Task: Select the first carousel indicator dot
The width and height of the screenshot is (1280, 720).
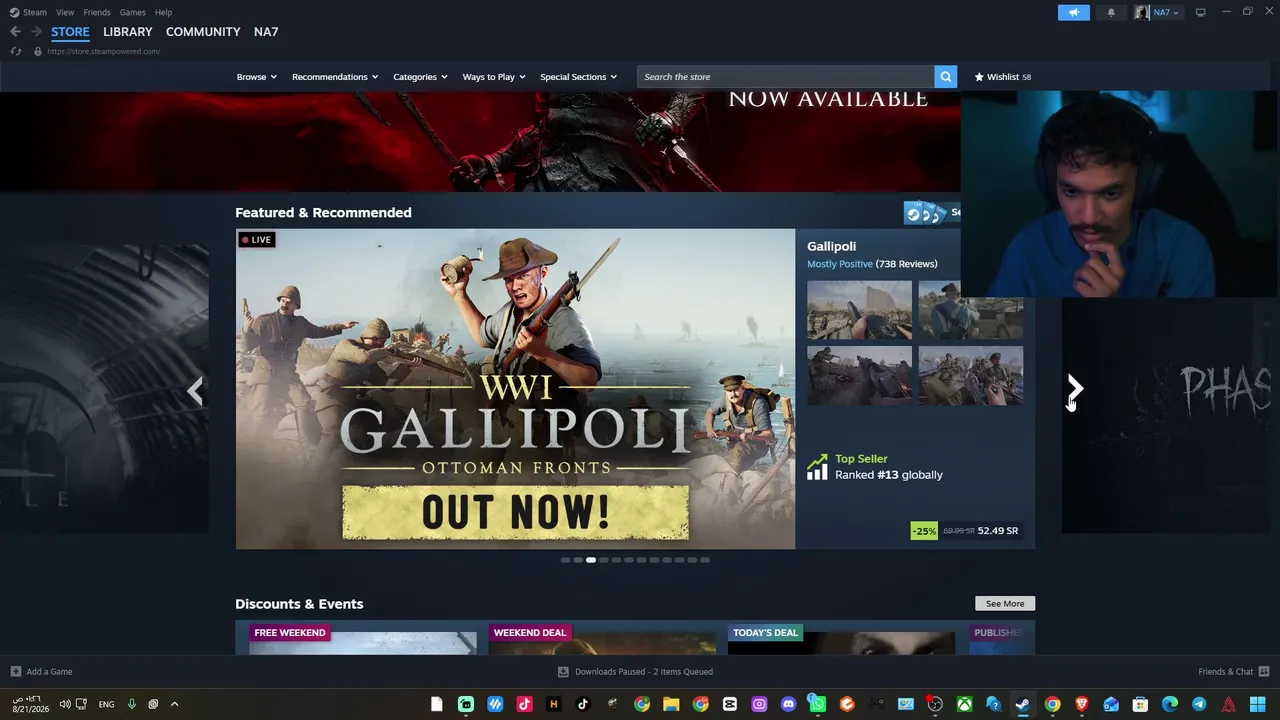Action: tap(565, 560)
